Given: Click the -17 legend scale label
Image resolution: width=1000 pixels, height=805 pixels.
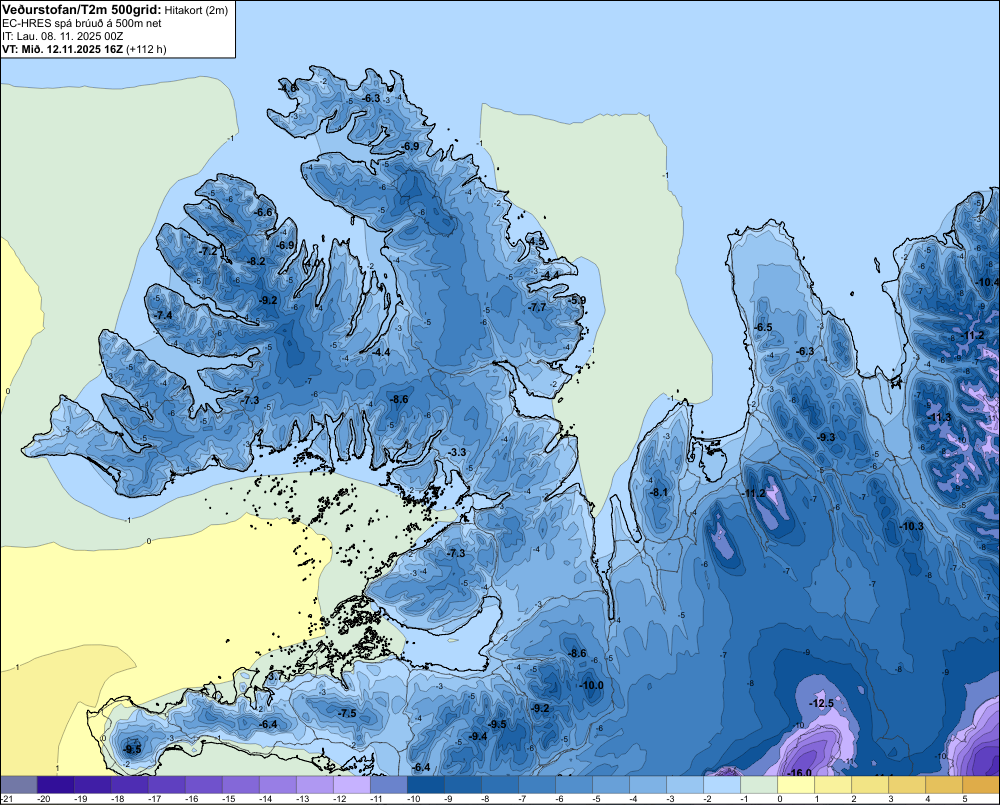Looking at the screenshot, I should 155,799.
